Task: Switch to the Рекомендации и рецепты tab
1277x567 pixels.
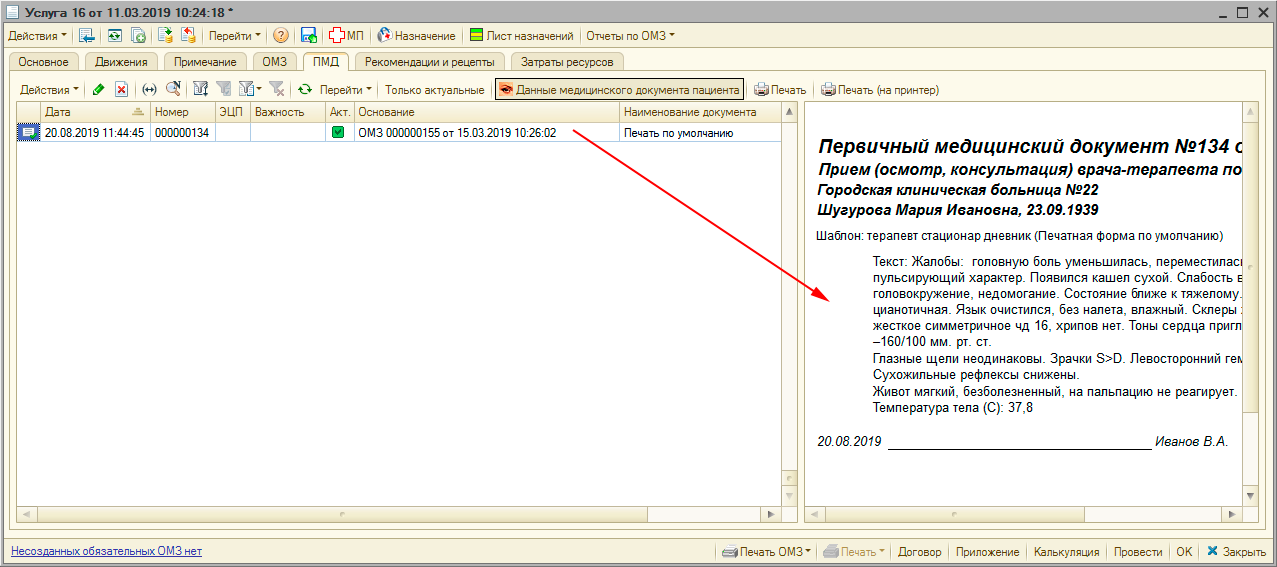Action: click(429, 62)
